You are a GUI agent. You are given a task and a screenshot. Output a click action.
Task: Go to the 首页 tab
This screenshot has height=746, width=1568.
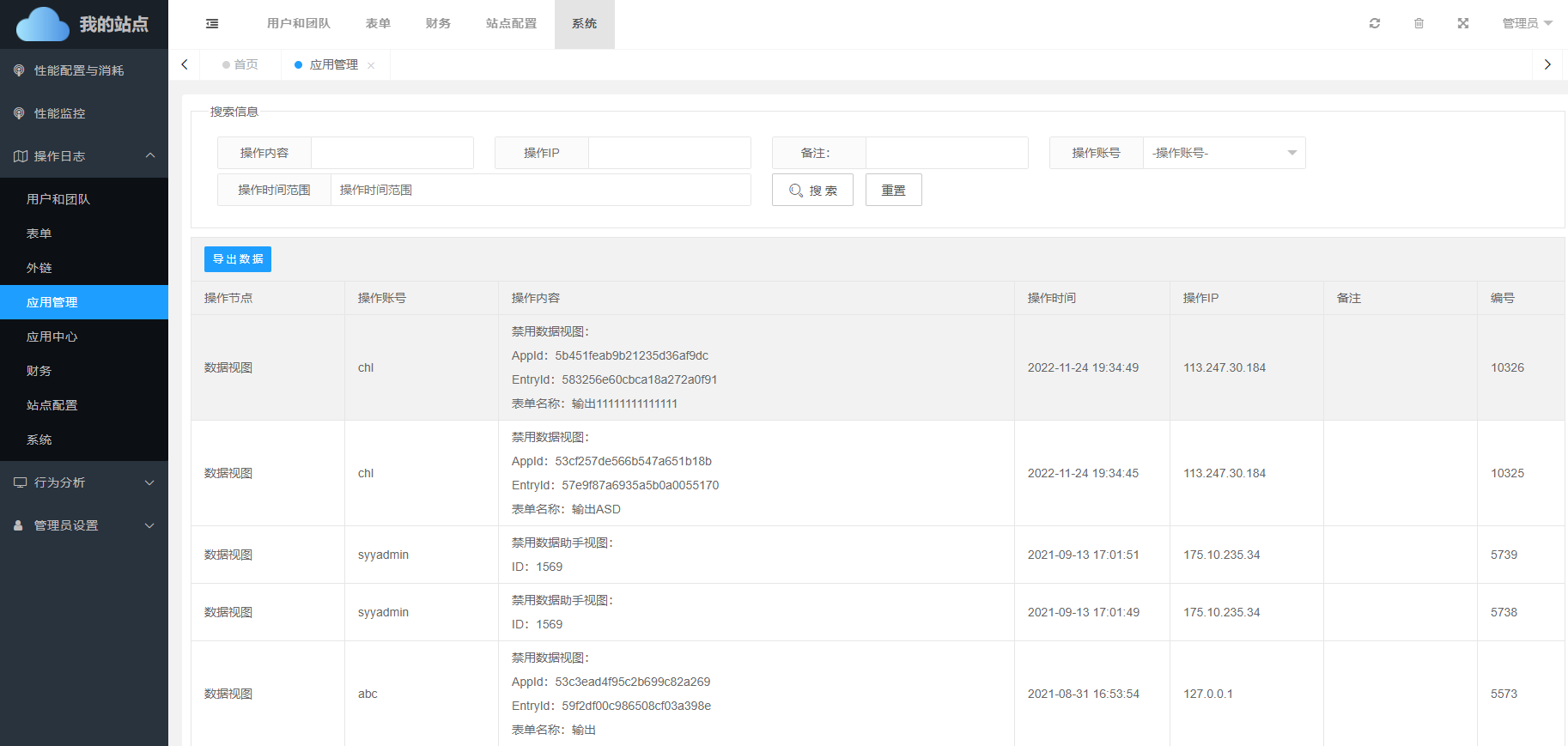point(240,65)
